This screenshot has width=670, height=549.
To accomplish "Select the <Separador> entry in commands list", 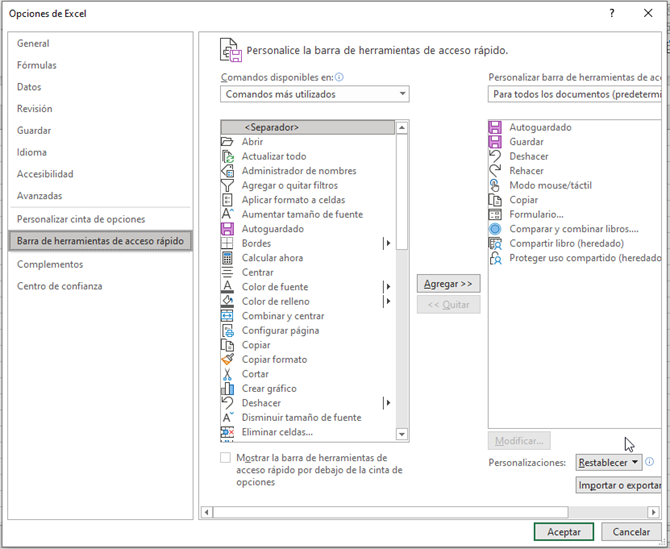I will [x=308, y=127].
